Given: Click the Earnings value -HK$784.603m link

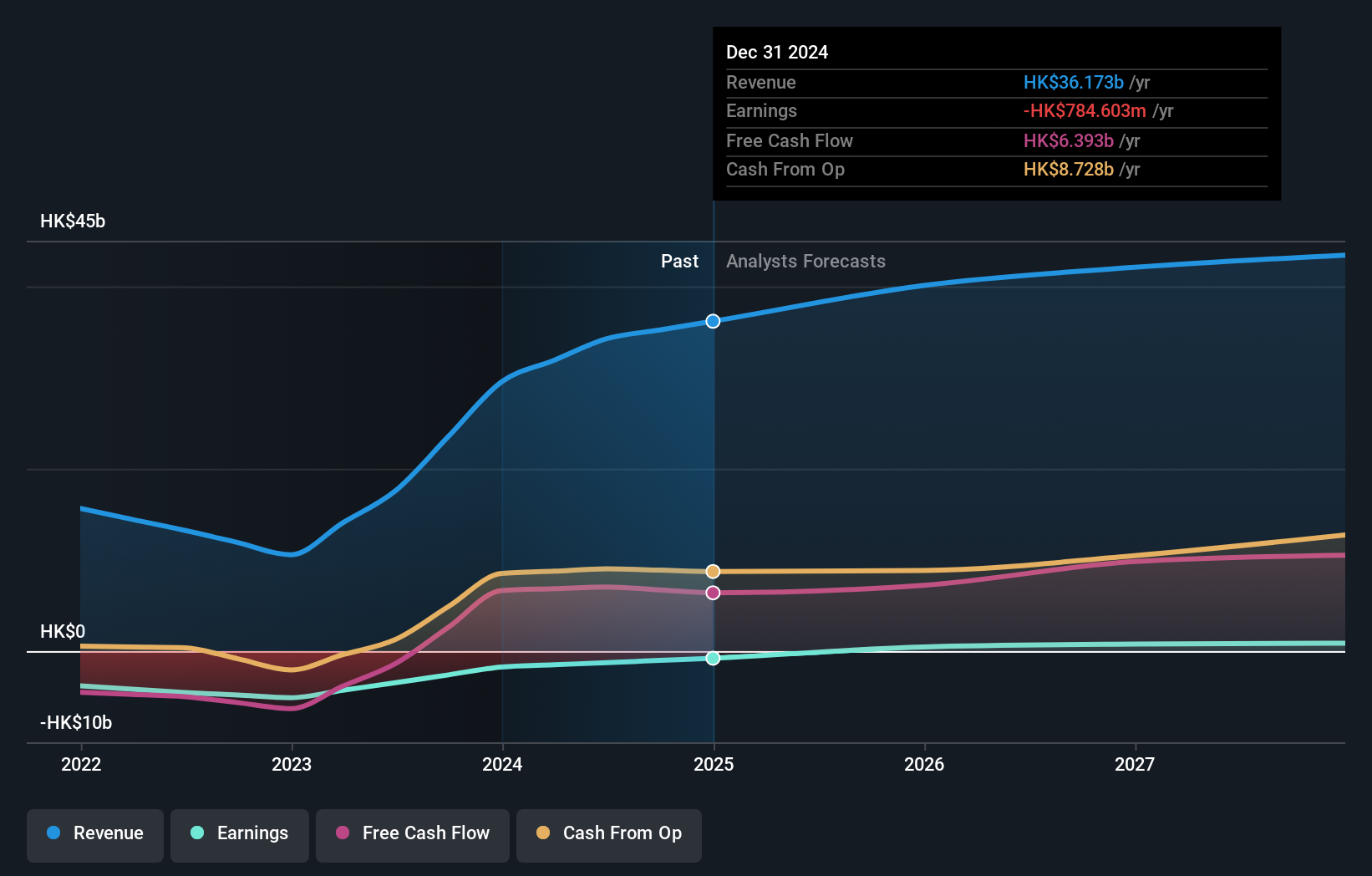Looking at the screenshot, I should [x=1084, y=111].
